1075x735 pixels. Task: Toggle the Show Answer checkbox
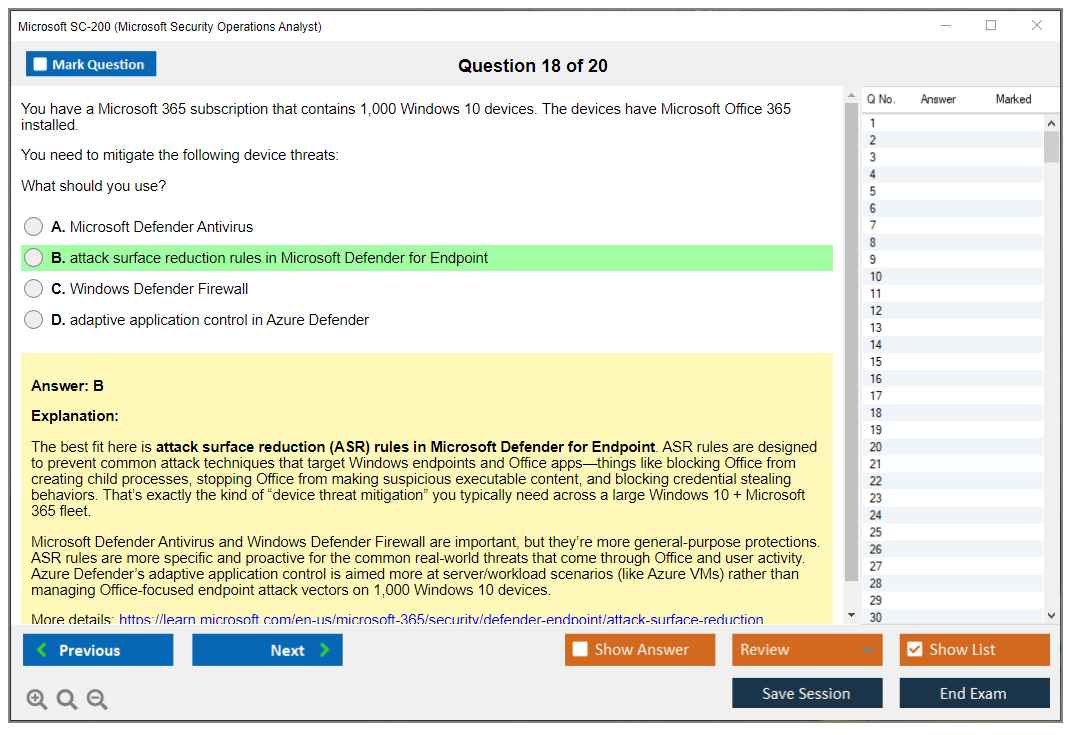point(581,650)
